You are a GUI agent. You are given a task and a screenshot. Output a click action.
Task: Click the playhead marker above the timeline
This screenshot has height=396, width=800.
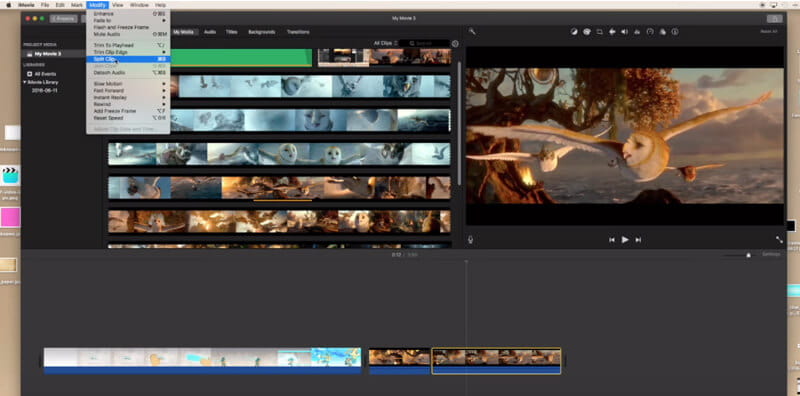[466, 262]
